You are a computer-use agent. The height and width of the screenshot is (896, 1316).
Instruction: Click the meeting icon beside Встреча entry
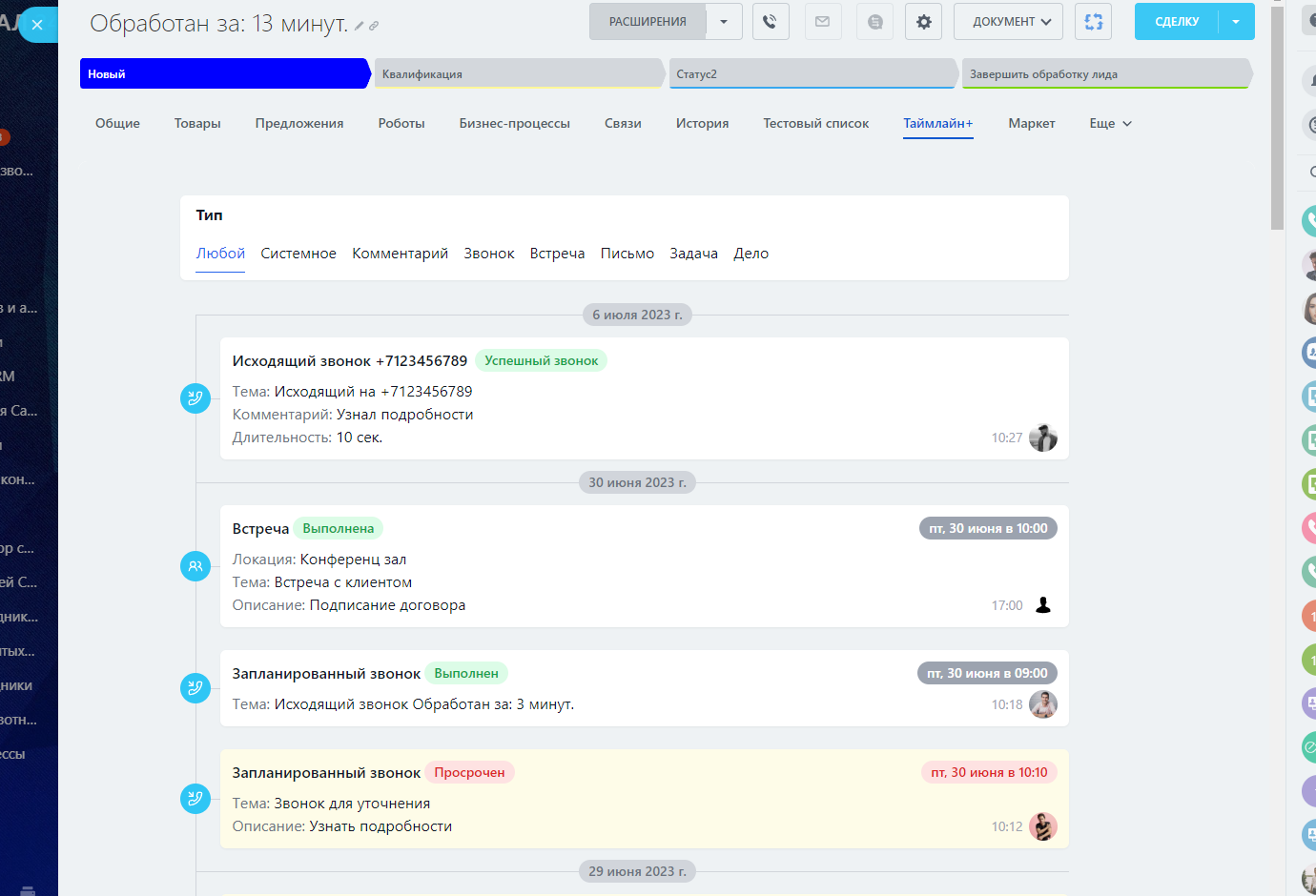195,566
